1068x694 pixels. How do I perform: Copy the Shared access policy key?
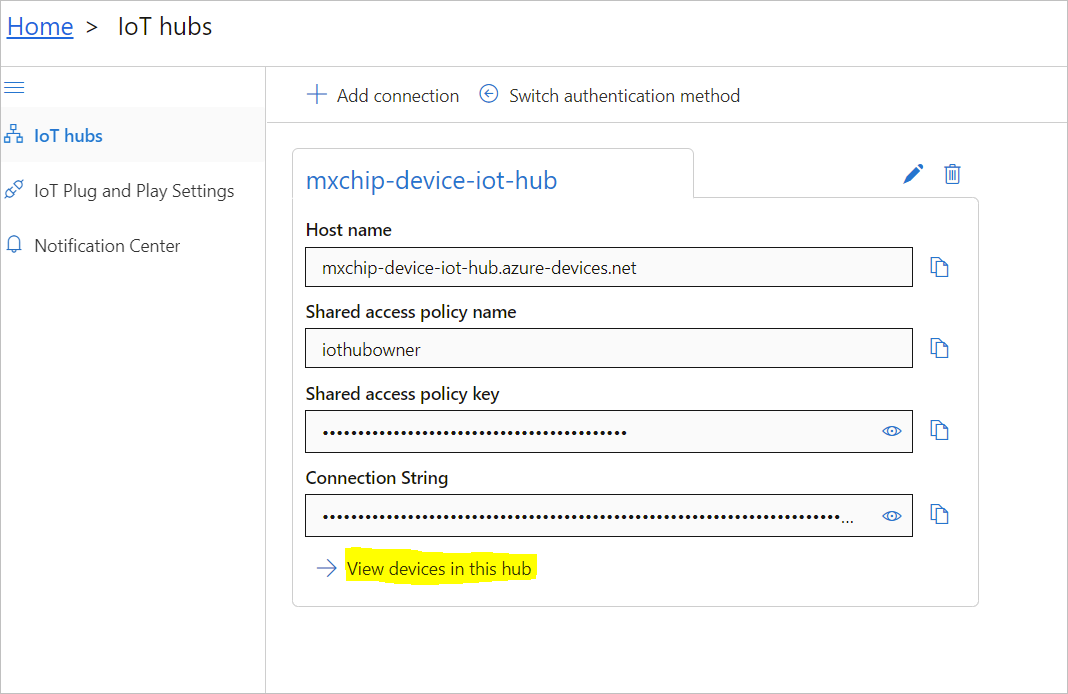click(940, 430)
